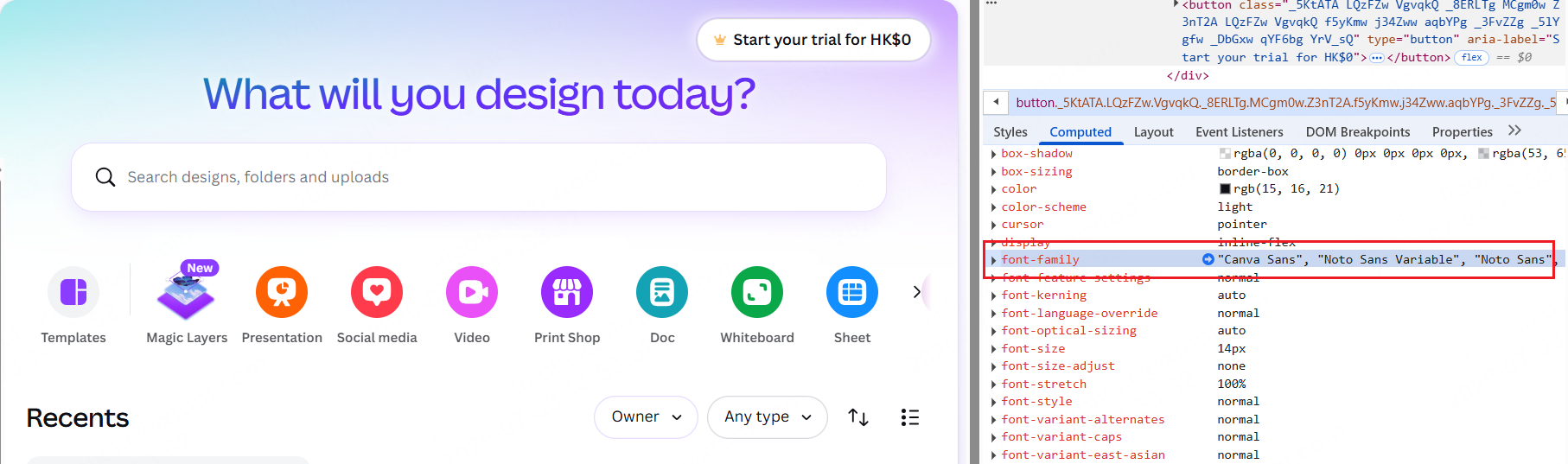Click the font-variant-alternates property name
Screen dimensions: 1568x464
pos(1083,420)
